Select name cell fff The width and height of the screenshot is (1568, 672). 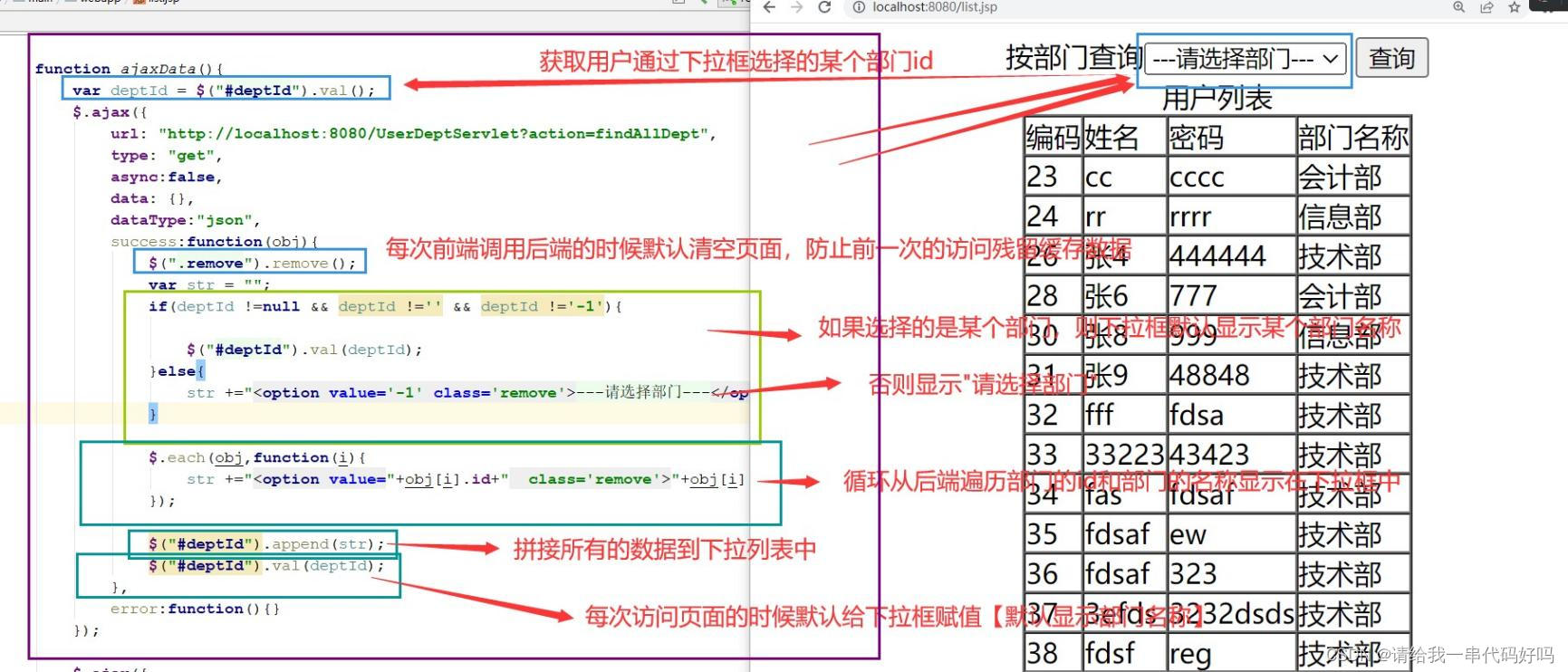1125,415
